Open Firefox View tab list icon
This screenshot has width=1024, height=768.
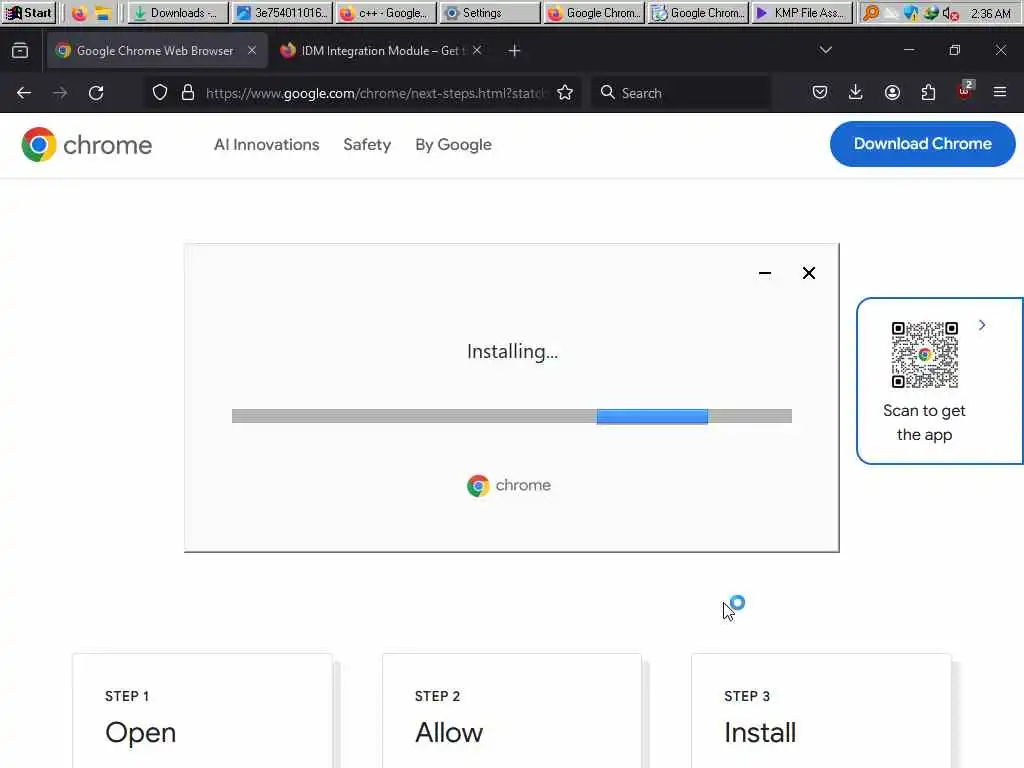tap(20, 50)
